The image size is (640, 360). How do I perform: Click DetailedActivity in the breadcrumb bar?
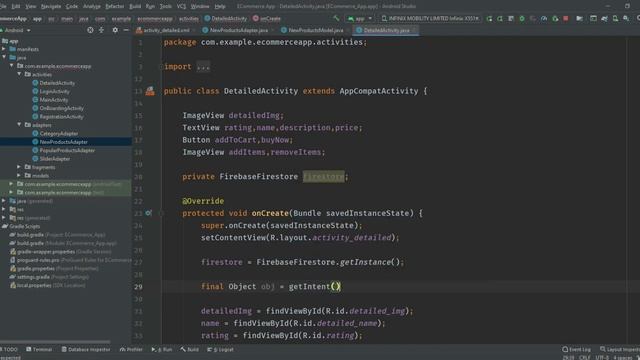226,18
